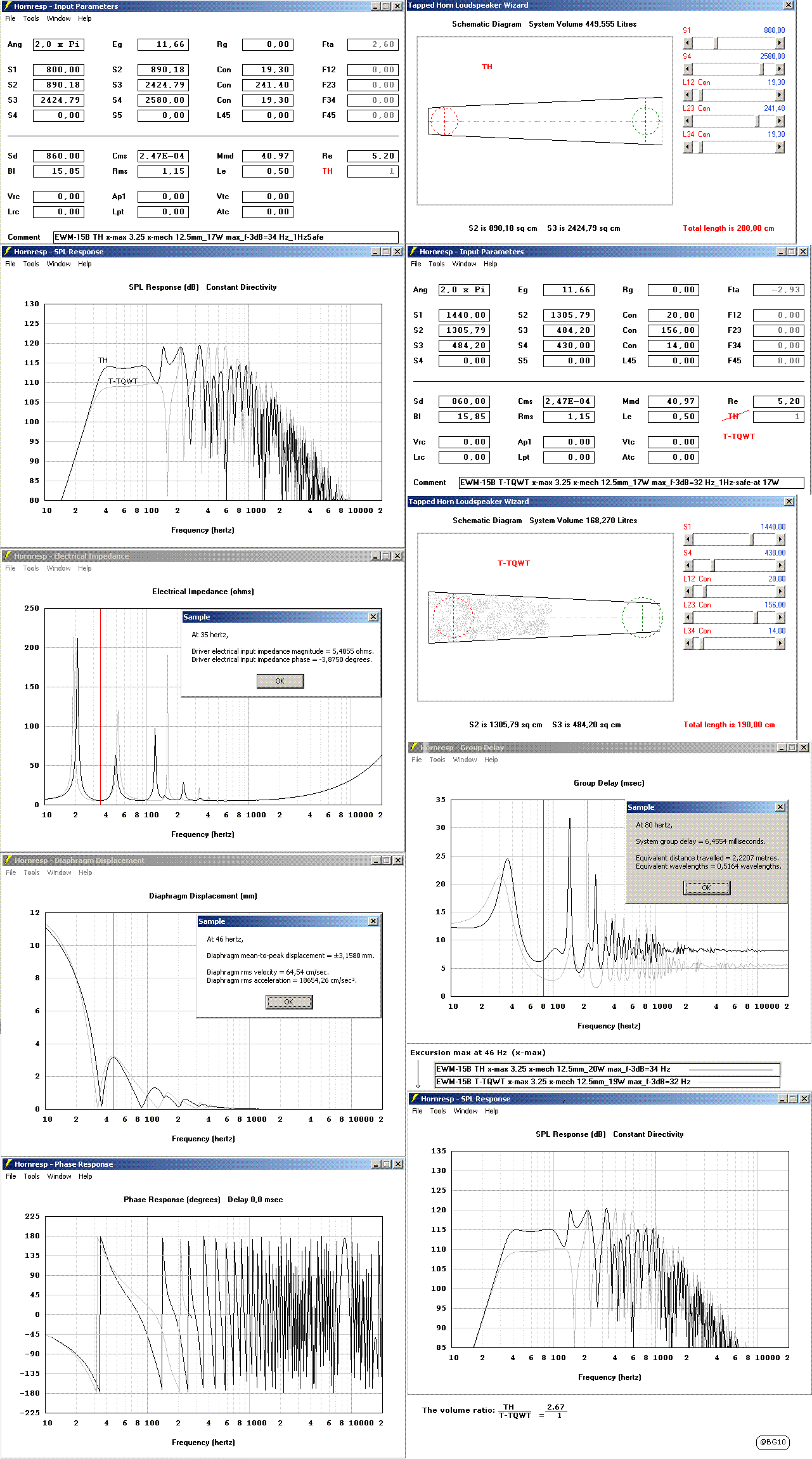Click the Ang field showing 2,0 x Pi in TH inputs
Screen dimensions: 812x1459
pos(58,44)
